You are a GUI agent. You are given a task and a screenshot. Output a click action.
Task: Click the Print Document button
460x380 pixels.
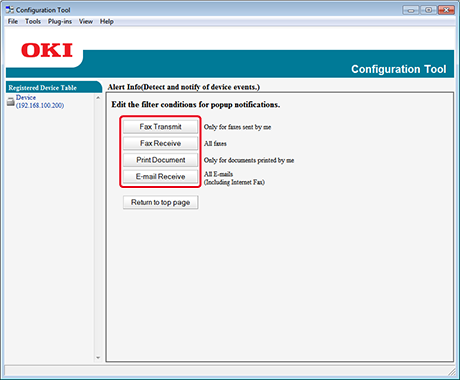160,160
